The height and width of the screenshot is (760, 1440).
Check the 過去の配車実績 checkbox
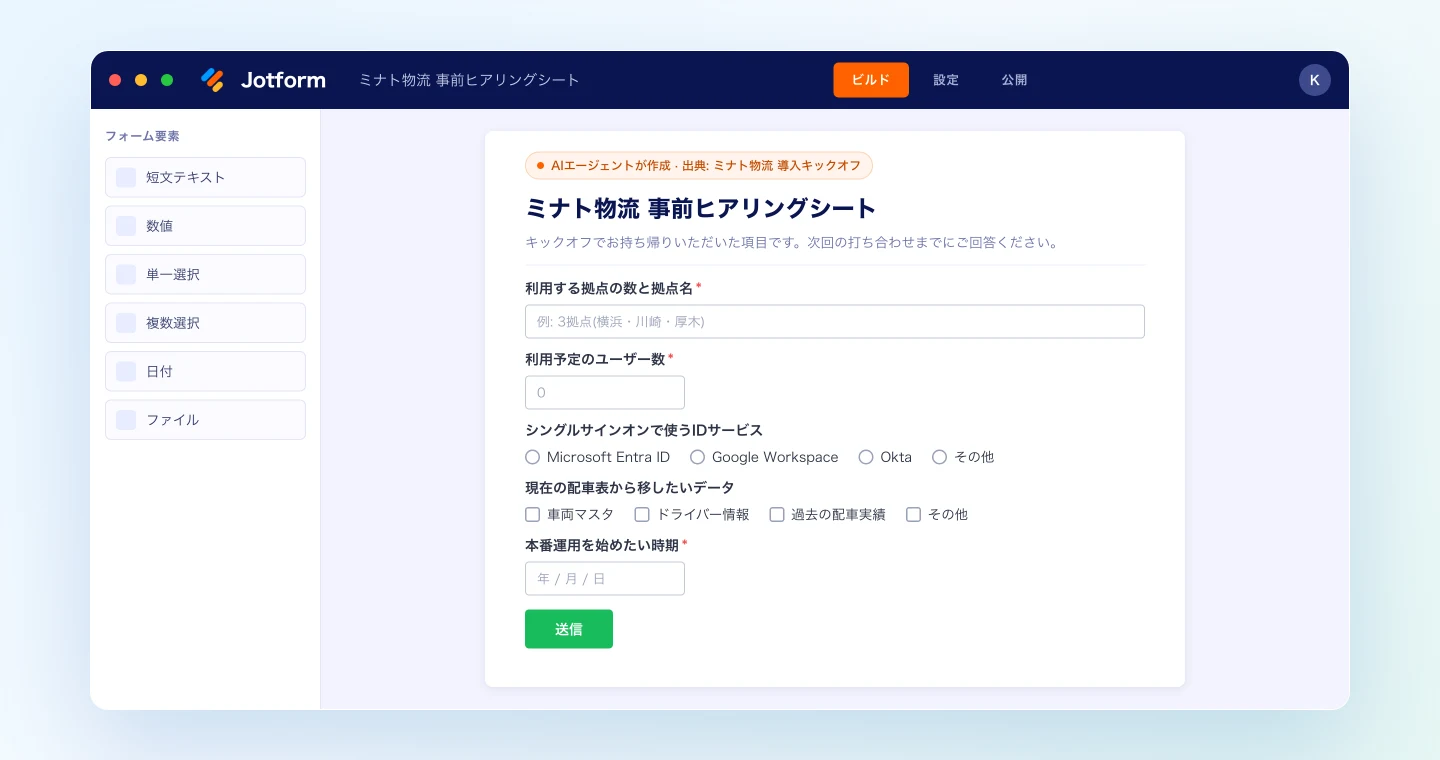coord(777,514)
